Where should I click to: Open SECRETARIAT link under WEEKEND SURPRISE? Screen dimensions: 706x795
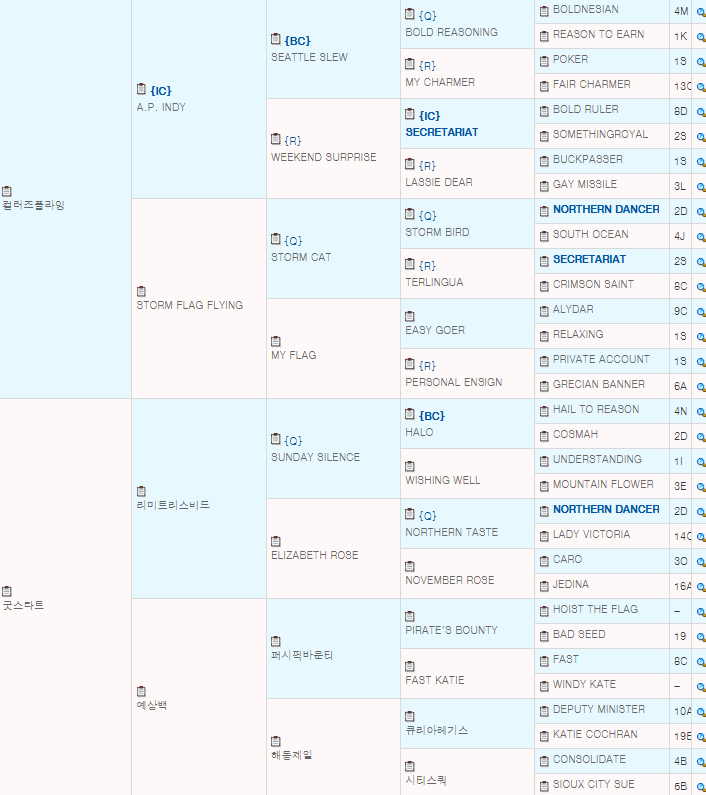441,132
